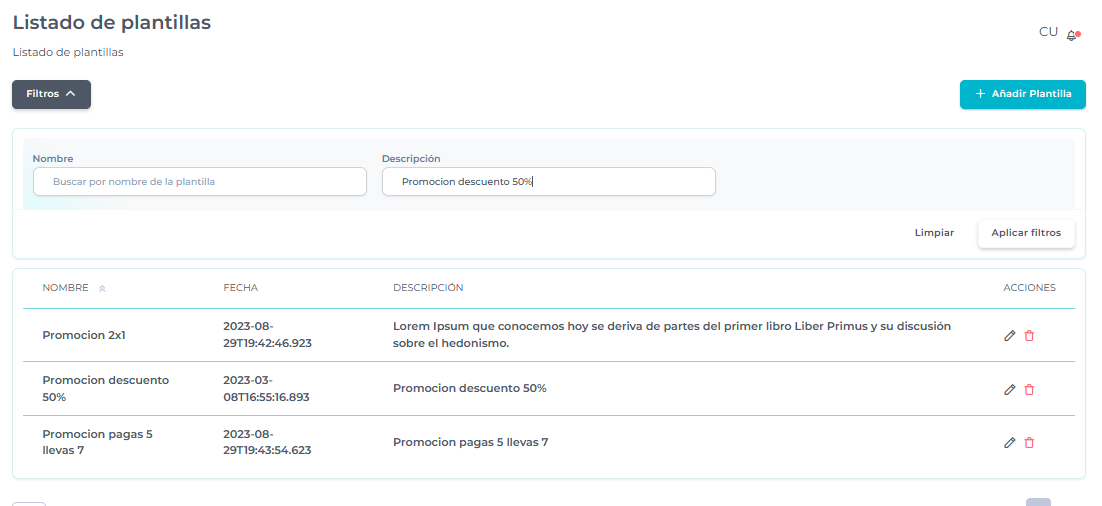
Task: Click the FECHA column header
Action: (x=240, y=288)
